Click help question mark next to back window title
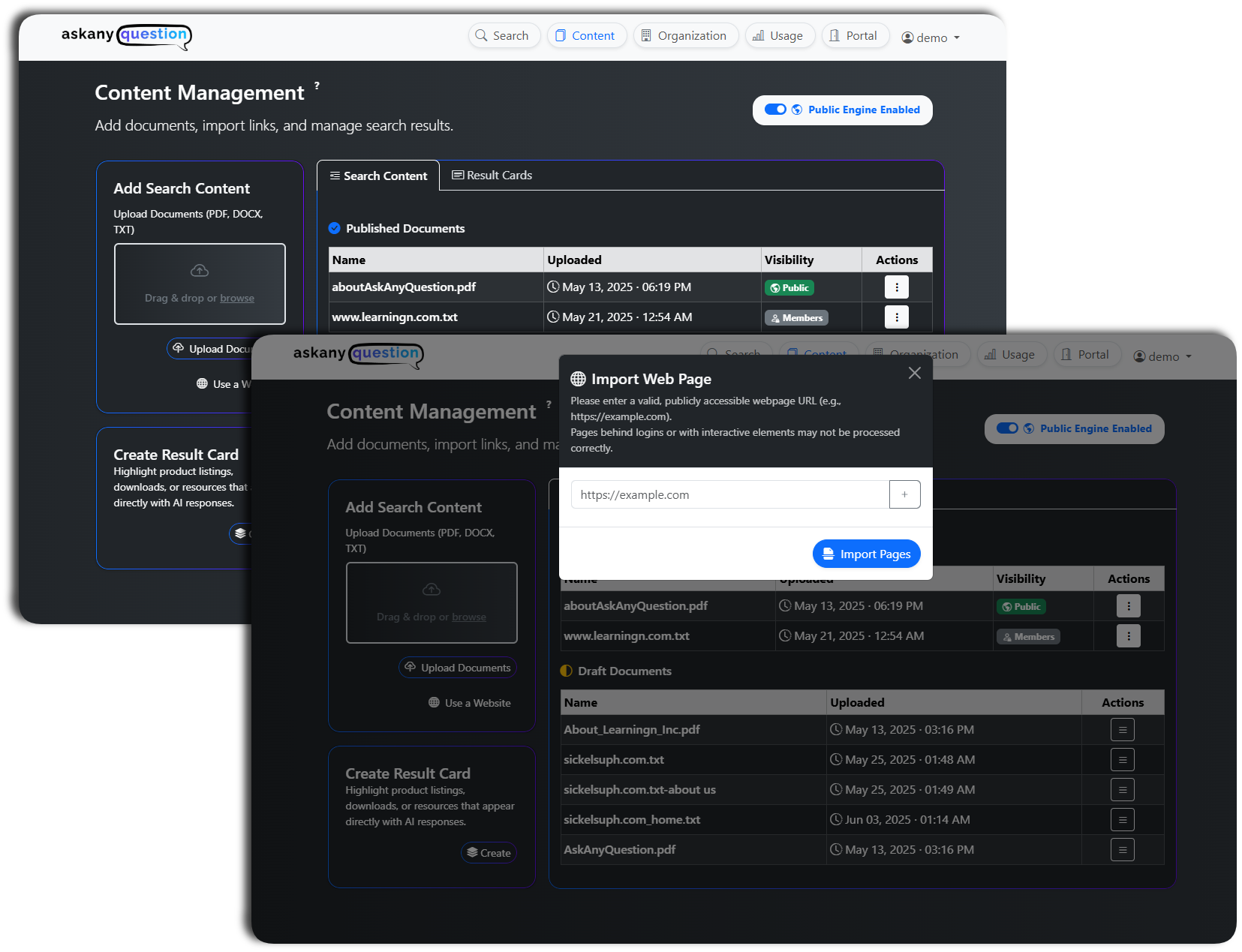The image size is (1242, 952). click(x=317, y=86)
